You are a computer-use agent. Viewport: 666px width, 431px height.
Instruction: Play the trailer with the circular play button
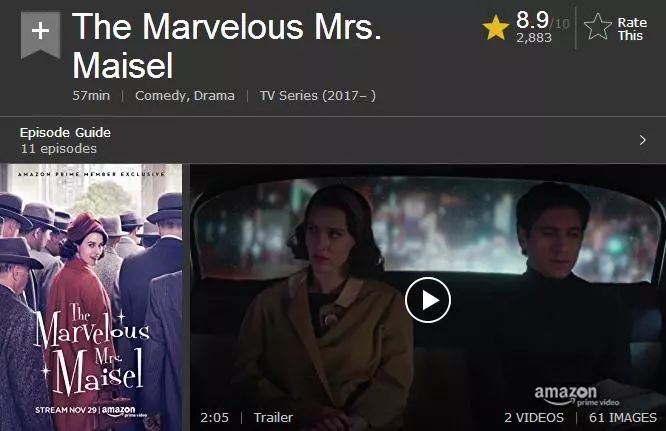pos(428,300)
